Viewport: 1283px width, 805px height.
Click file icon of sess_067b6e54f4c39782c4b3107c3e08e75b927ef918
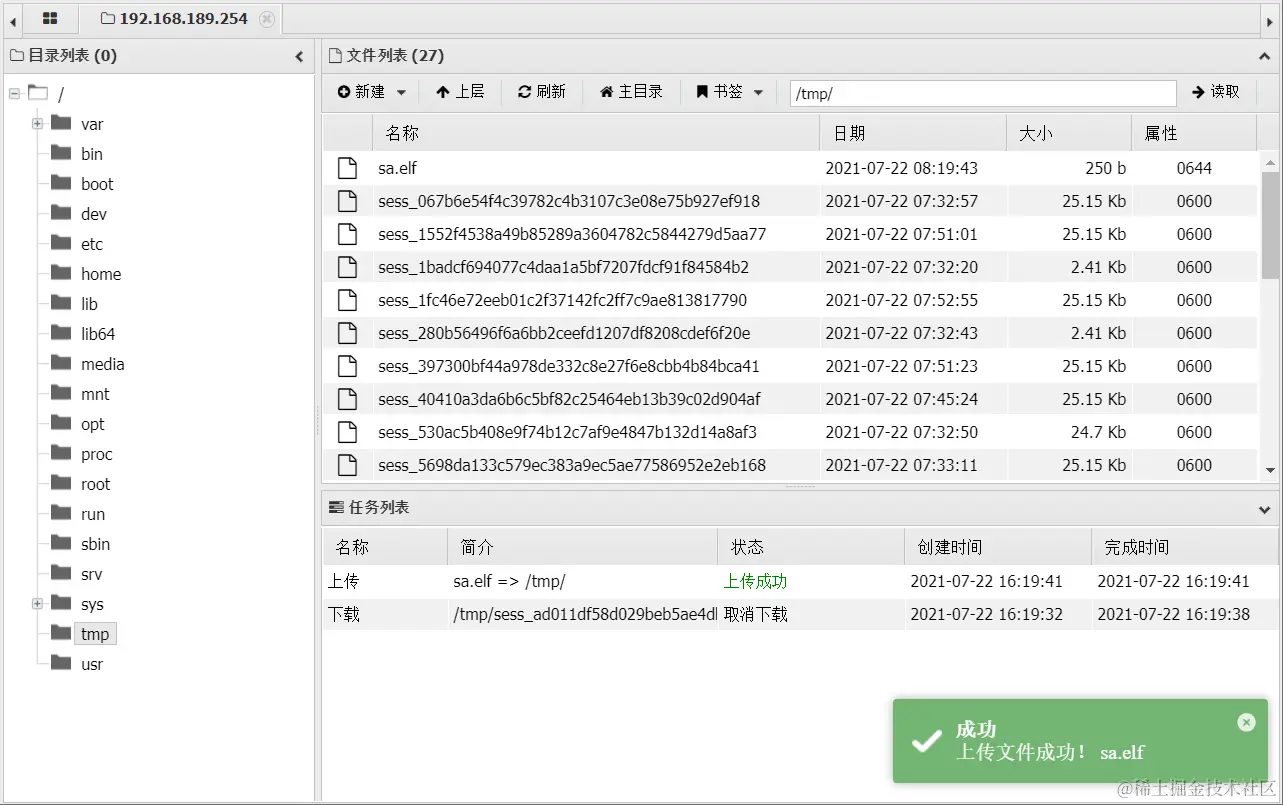click(x=347, y=201)
